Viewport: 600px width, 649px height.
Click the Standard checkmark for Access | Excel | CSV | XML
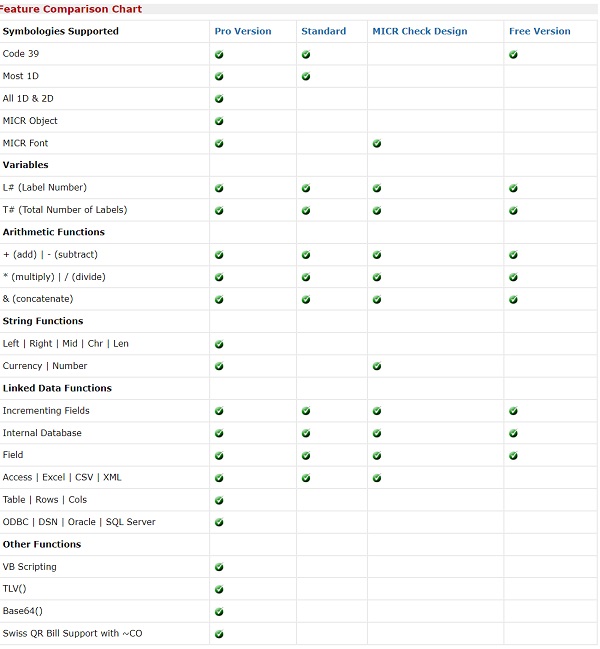click(305, 478)
